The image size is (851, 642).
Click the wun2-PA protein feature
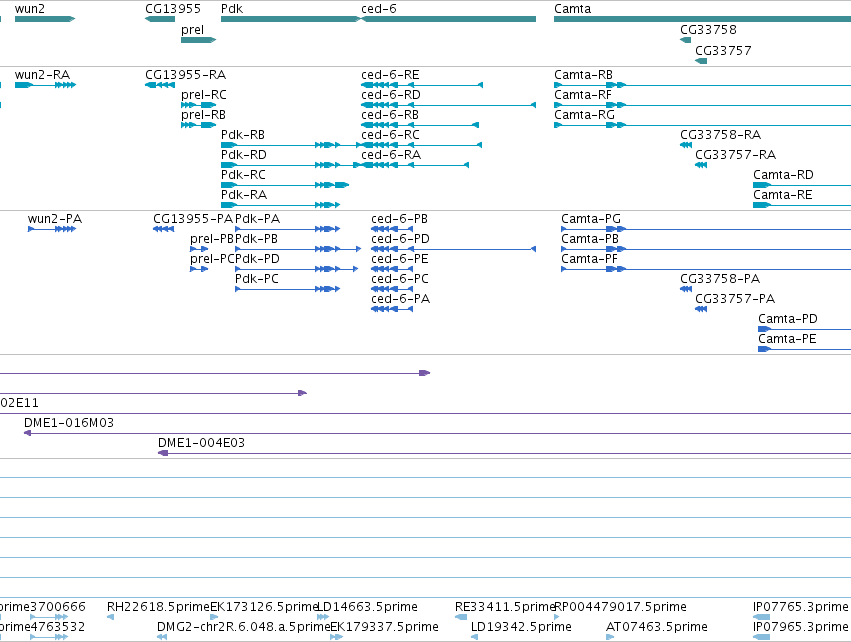(x=52, y=229)
